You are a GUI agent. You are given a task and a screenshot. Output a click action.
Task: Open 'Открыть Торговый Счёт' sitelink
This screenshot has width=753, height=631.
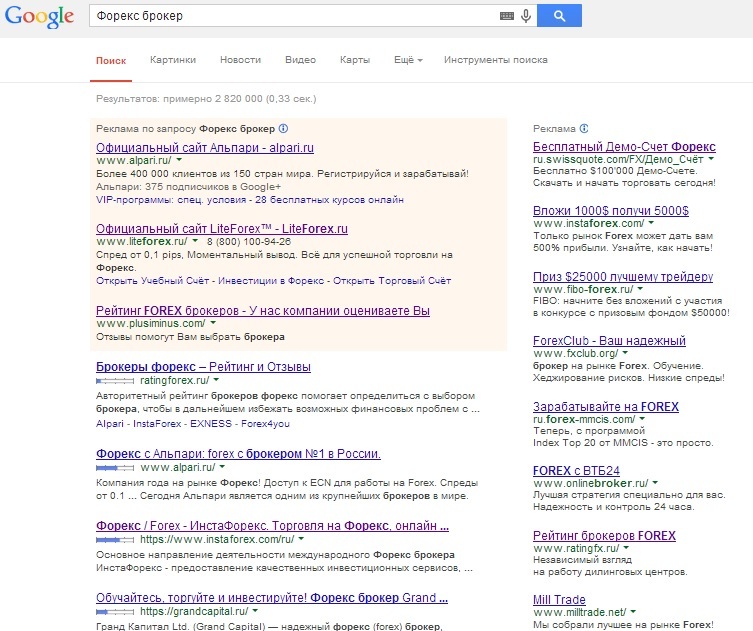tap(392, 281)
